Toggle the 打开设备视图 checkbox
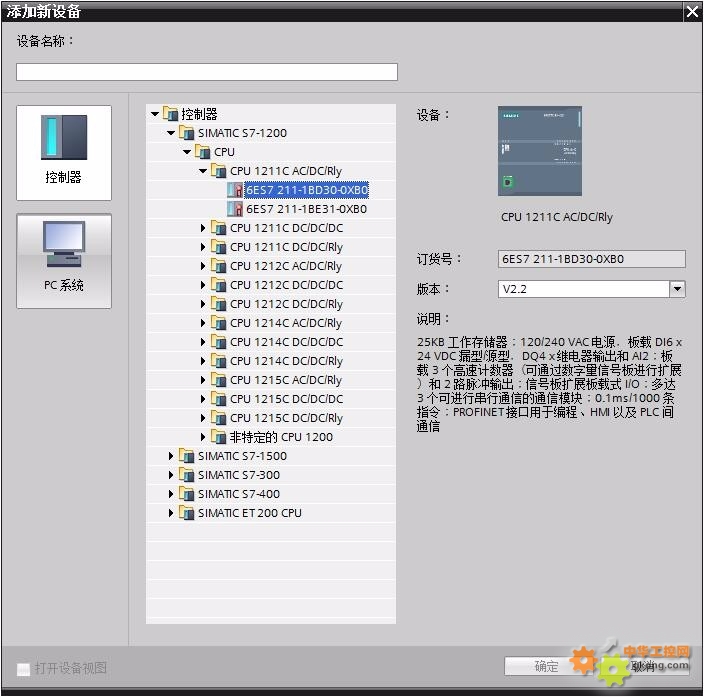 point(23,669)
